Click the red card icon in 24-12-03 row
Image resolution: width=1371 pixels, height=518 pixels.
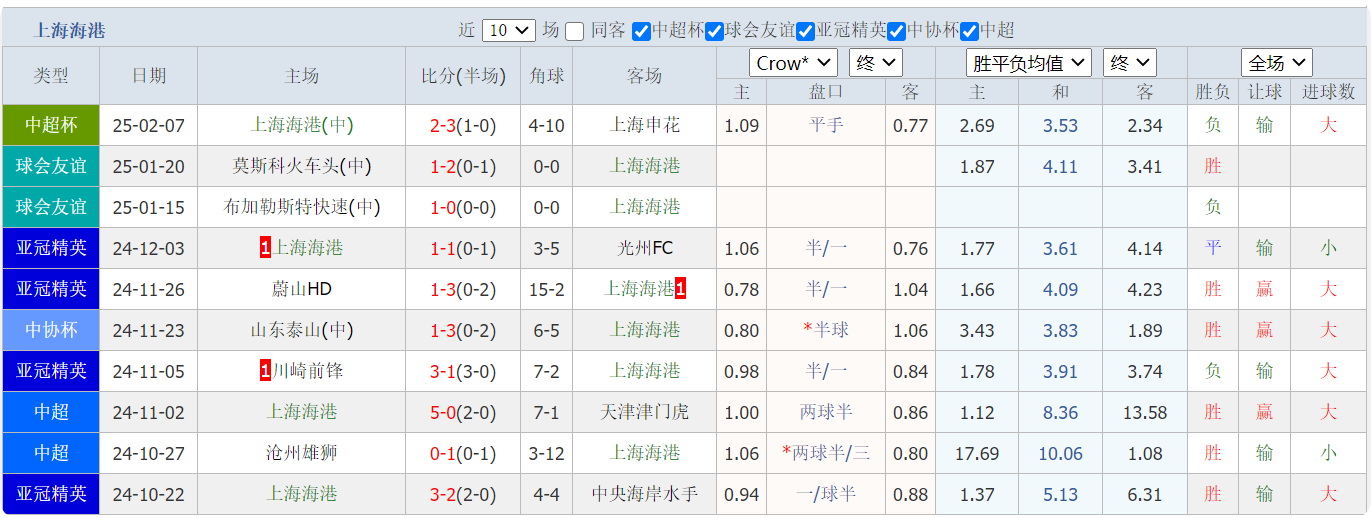[x=265, y=248]
